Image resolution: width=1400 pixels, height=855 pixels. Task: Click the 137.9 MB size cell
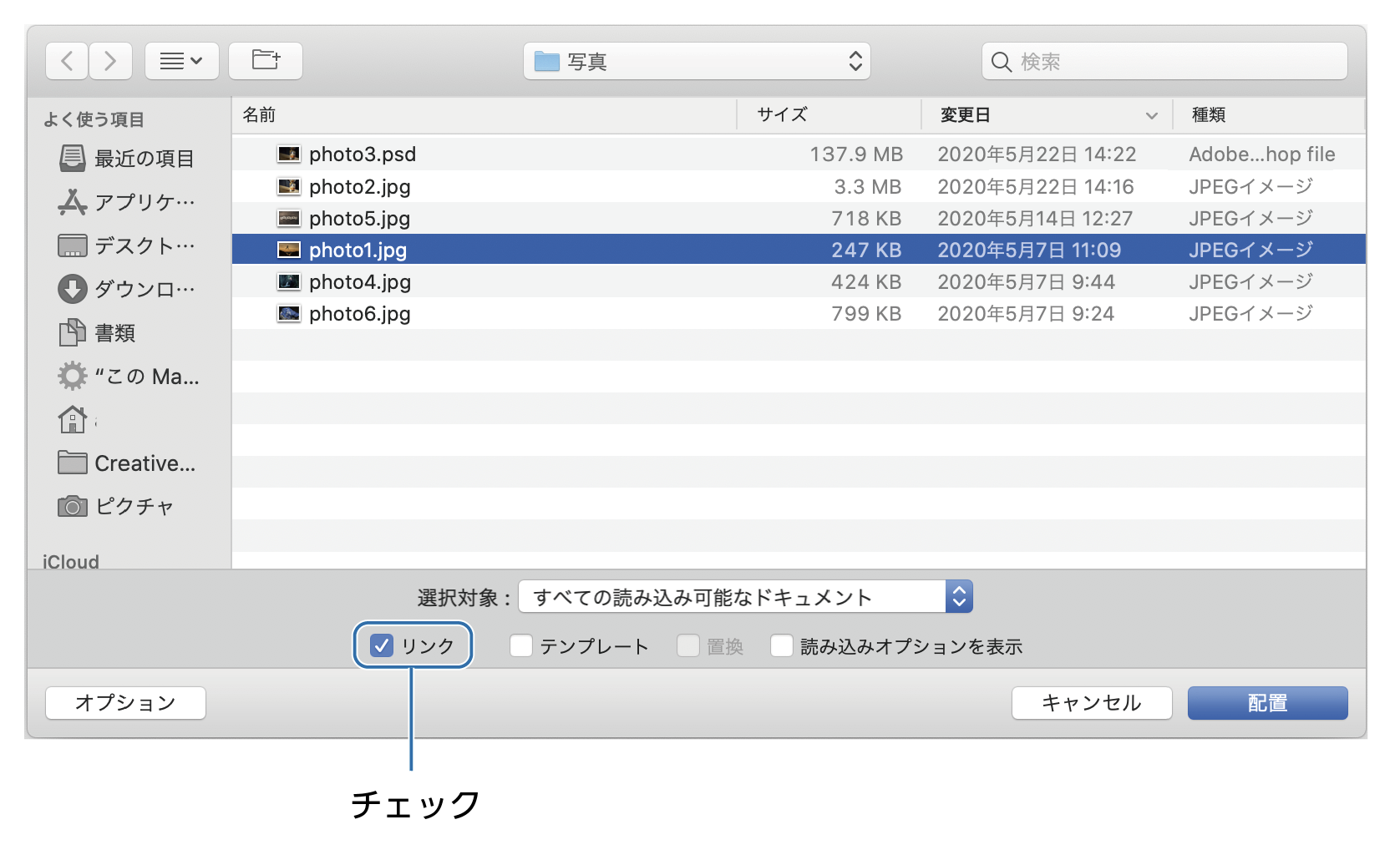point(856,154)
